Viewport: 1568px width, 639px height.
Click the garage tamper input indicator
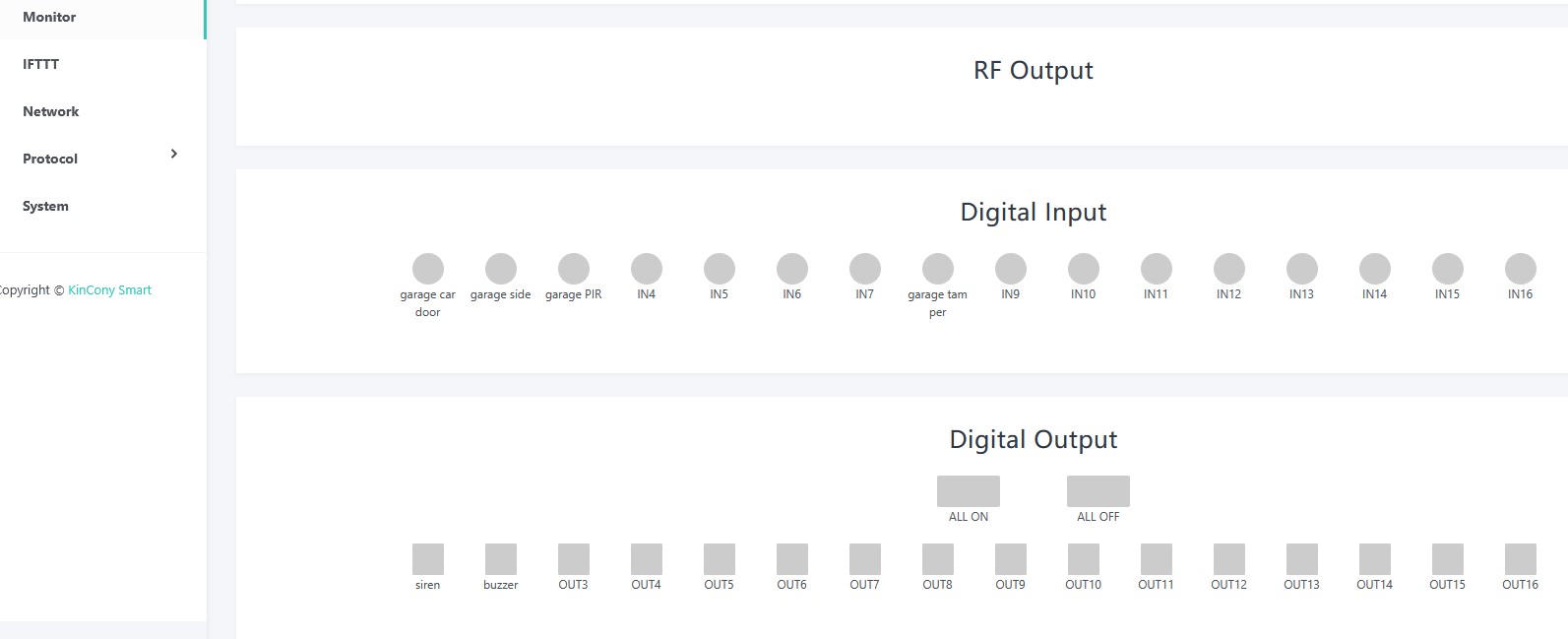pos(937,269)
